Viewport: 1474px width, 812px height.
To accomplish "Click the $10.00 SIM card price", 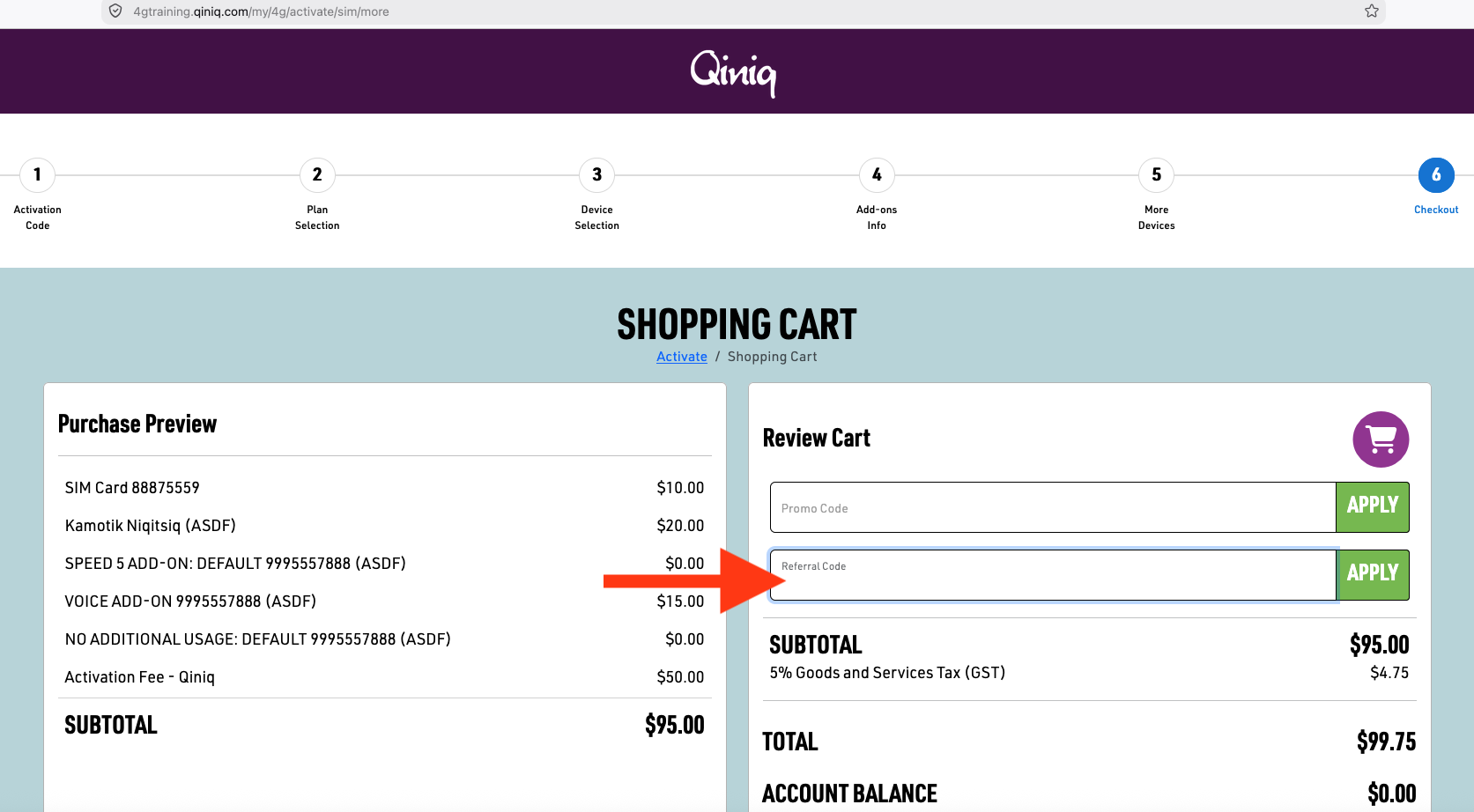I will tap(680, 488).
